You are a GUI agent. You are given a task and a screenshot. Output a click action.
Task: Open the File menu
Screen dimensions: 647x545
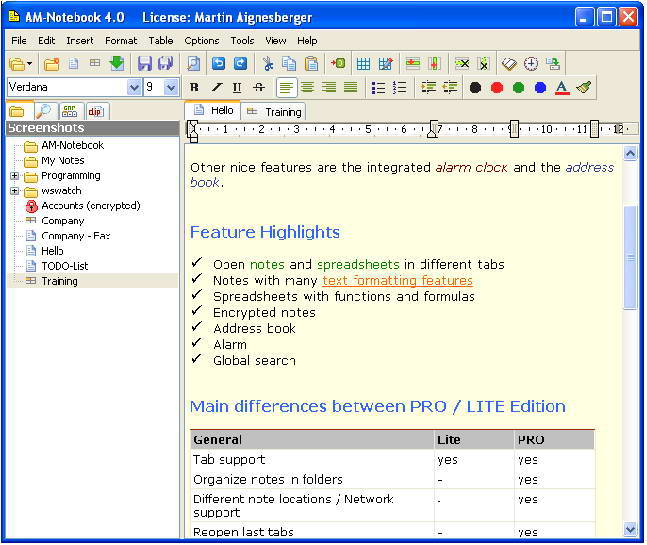point(19,40)
